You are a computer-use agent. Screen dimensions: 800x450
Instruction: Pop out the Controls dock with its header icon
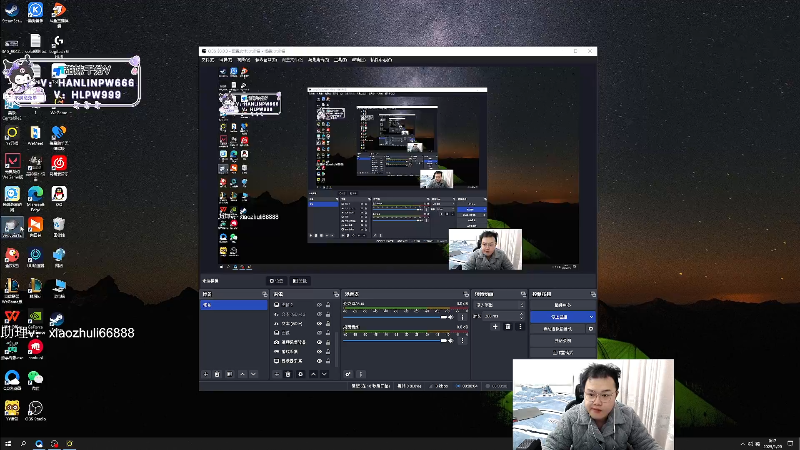593,294
